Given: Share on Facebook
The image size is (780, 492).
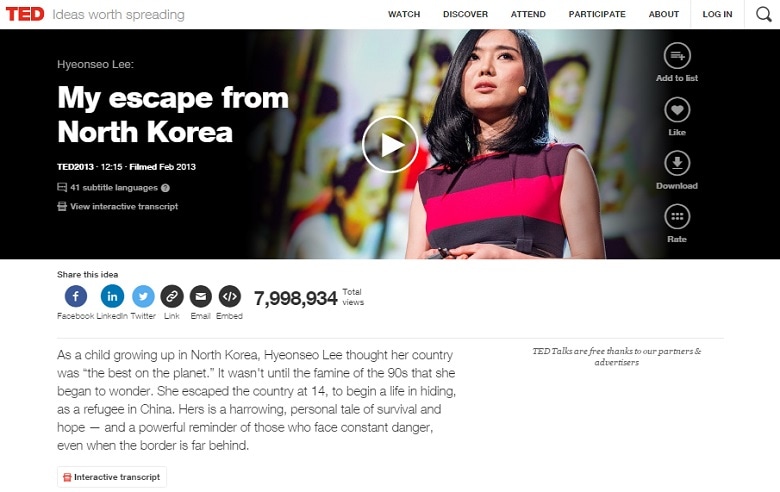Looking at the screenshot, I should (x=76, y=296).
